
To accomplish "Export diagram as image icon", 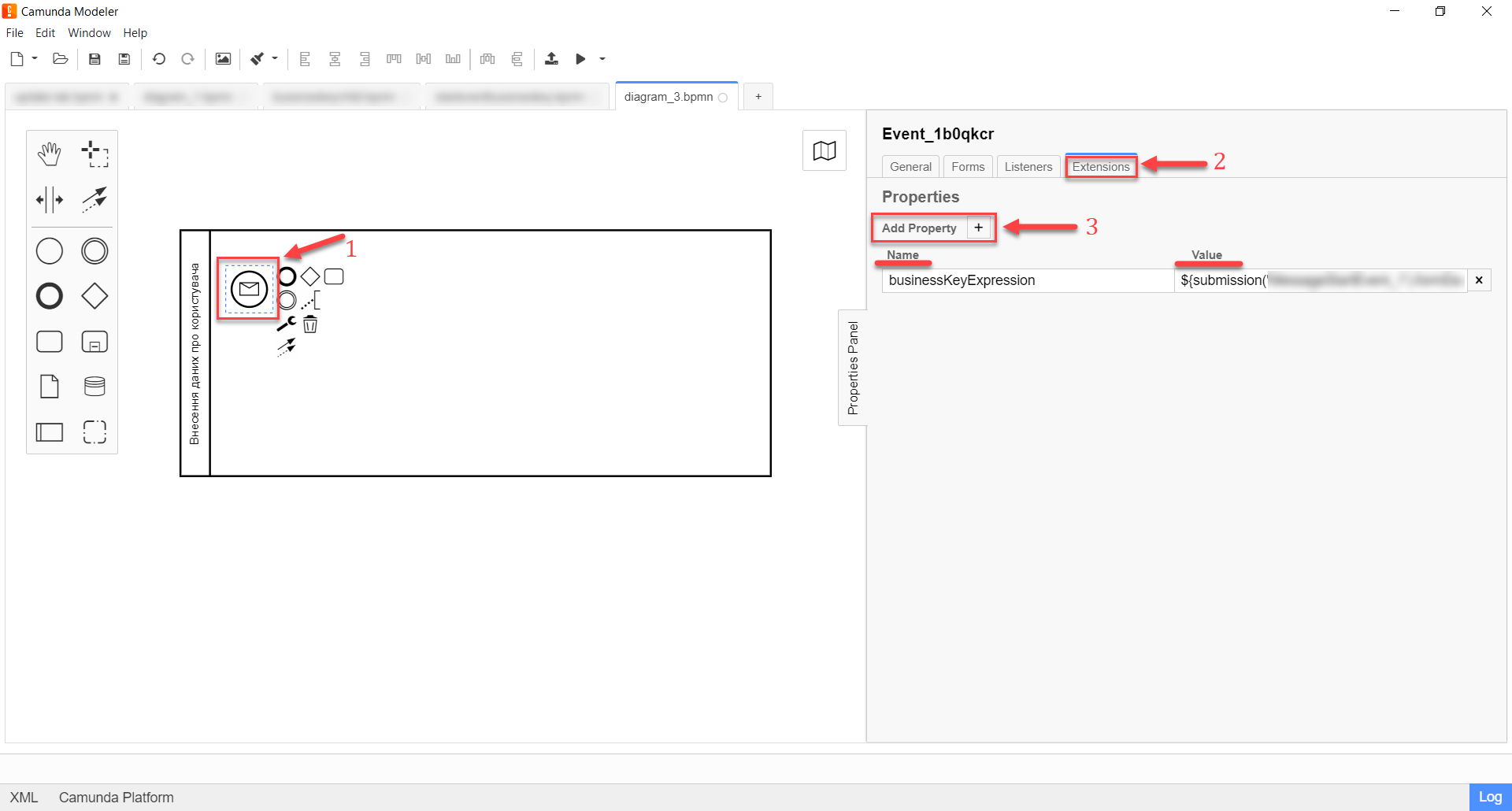I will (x=223, y=59).
